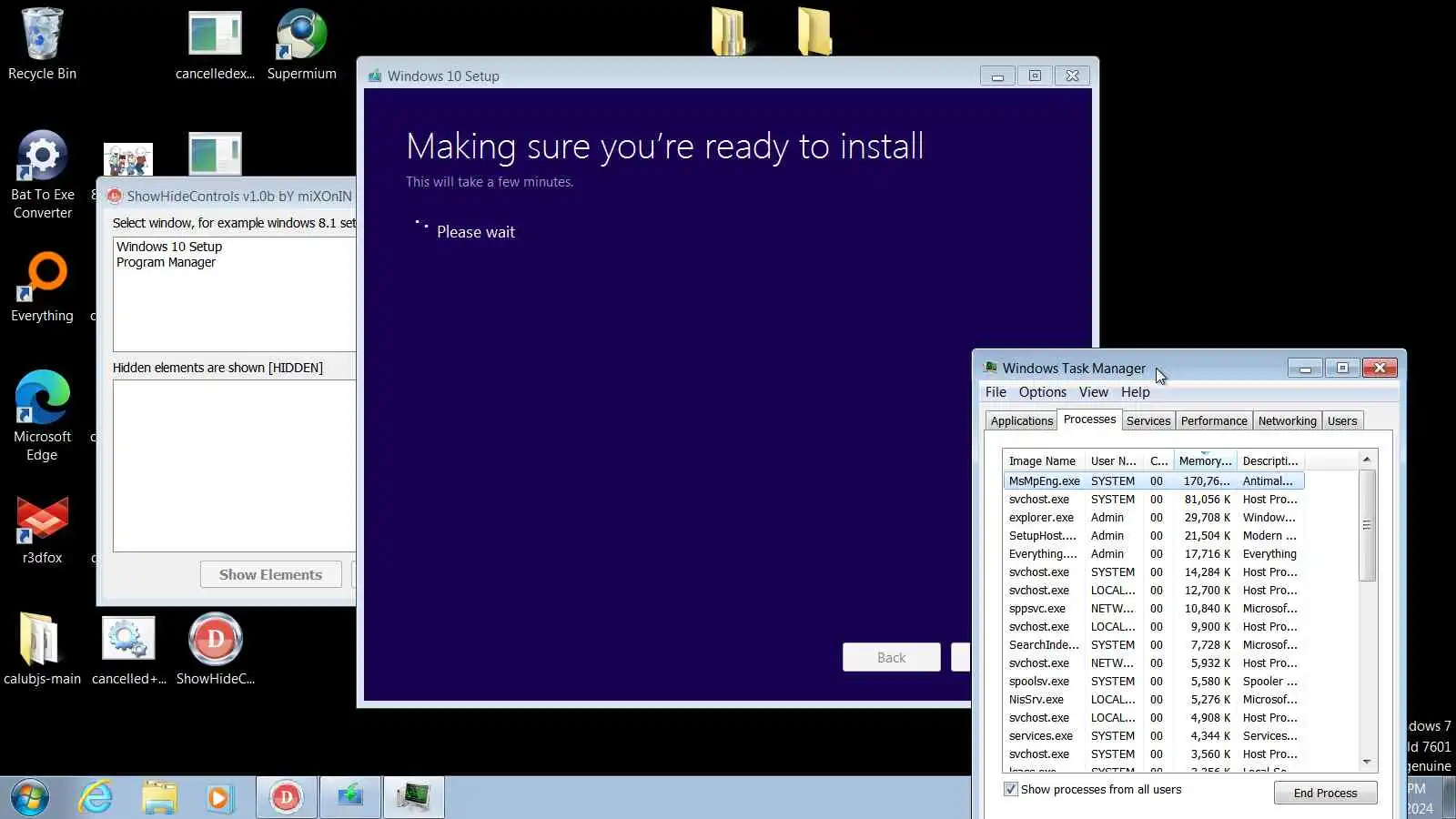Open the Help menu in Task Manager

[x=1135, y=392]
